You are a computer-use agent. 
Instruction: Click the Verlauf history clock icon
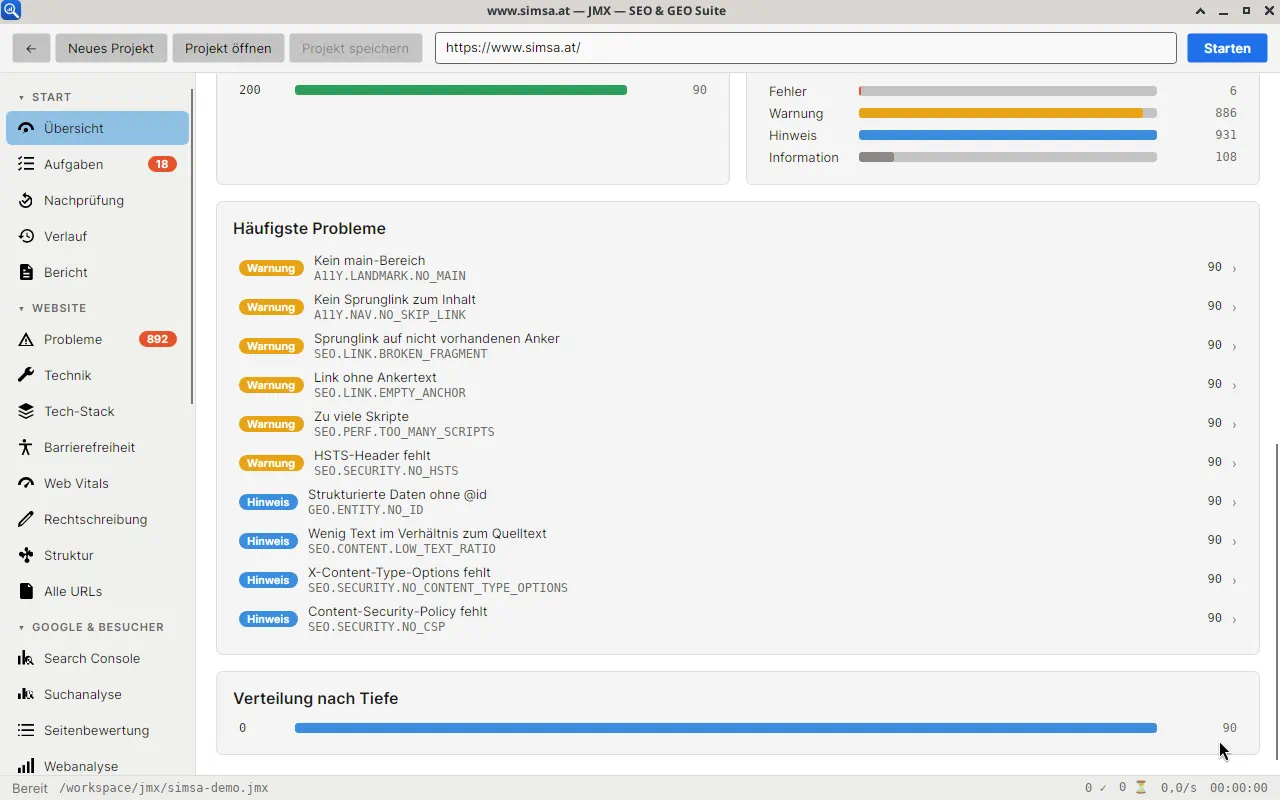26,236
